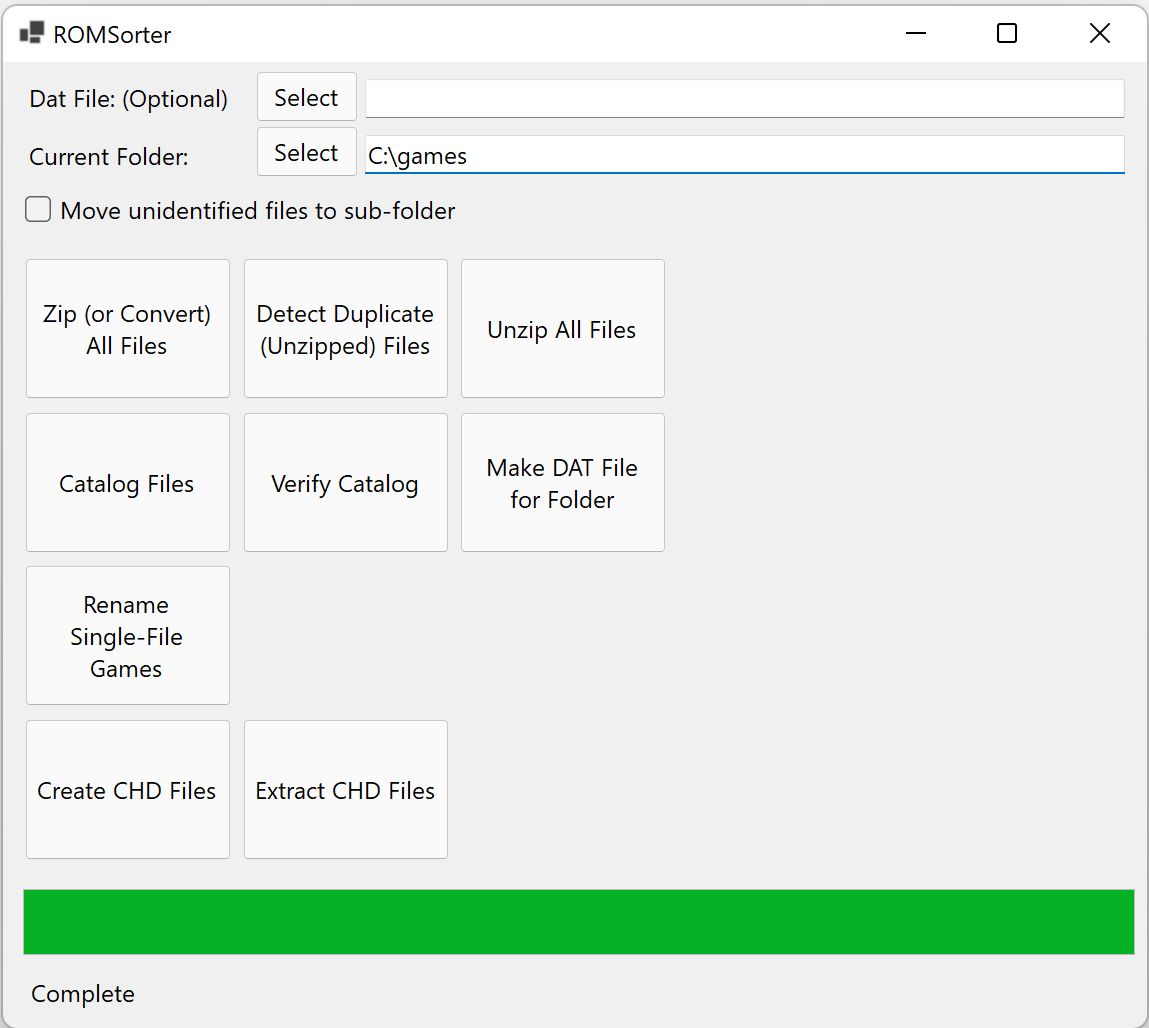The width and height of the screenshot is (1149, 1028).
Task: Run Zip (or Convert) All Files
Action: click(x=127, y=329)
